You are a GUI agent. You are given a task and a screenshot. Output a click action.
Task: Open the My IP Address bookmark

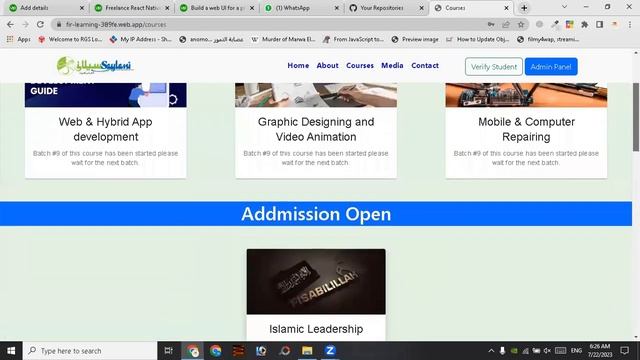coord(140,39)
